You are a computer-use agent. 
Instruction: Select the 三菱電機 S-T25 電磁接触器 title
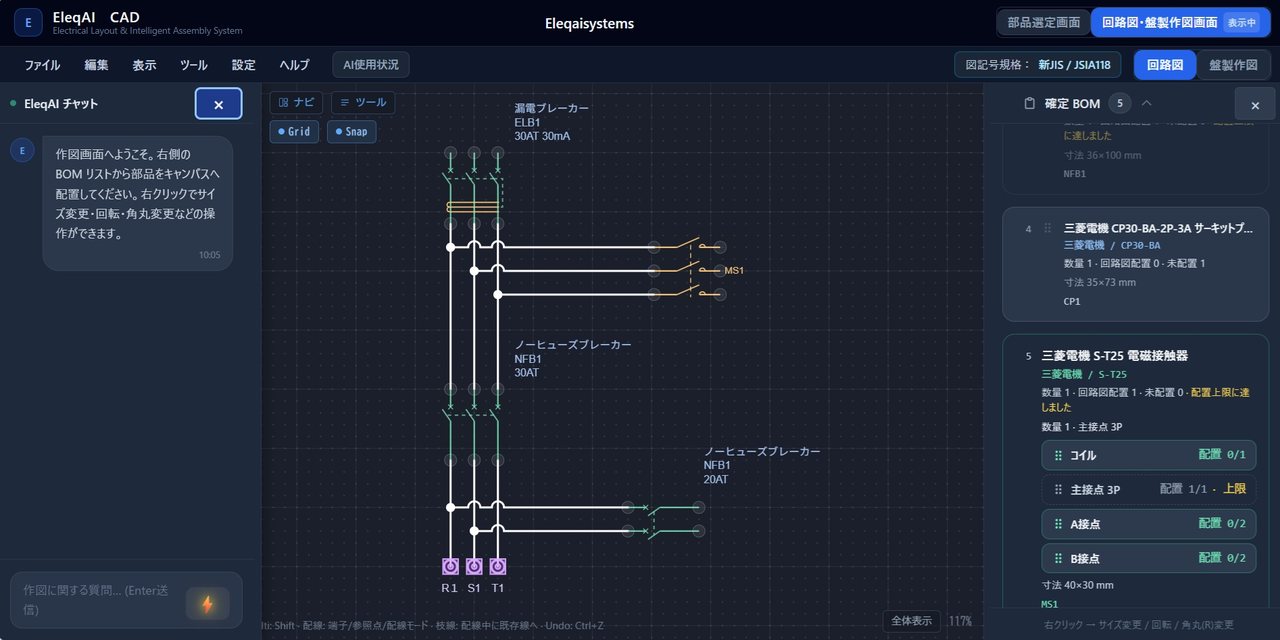click(x=1115, y=356)
